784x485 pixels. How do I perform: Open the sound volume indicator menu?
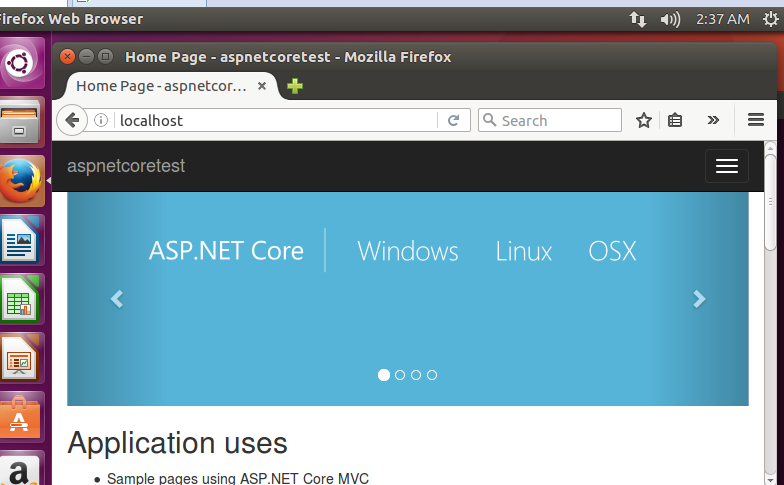click(x=670, y=19)
